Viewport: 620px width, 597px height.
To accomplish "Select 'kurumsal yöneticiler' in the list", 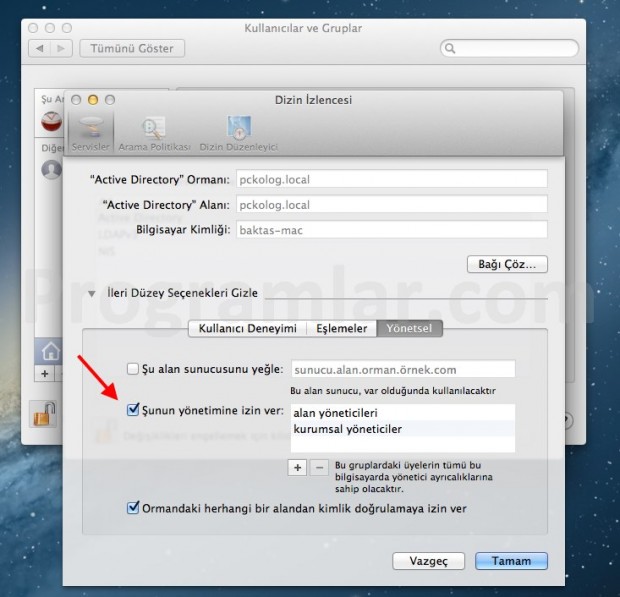I will tap(403, 429).
